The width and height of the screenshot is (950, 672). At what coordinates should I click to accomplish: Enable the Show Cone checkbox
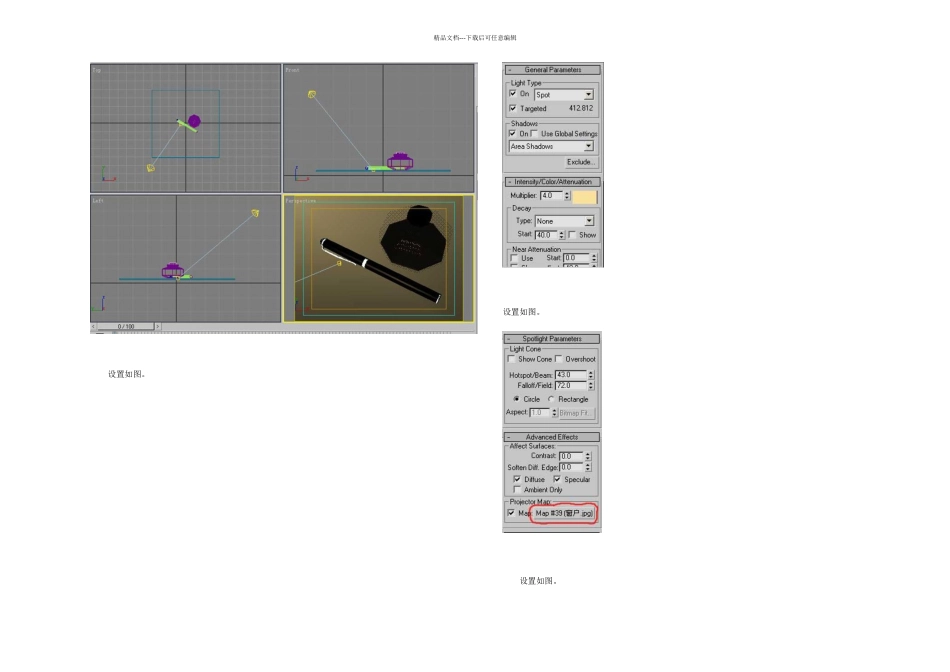(x=511, y=359)
